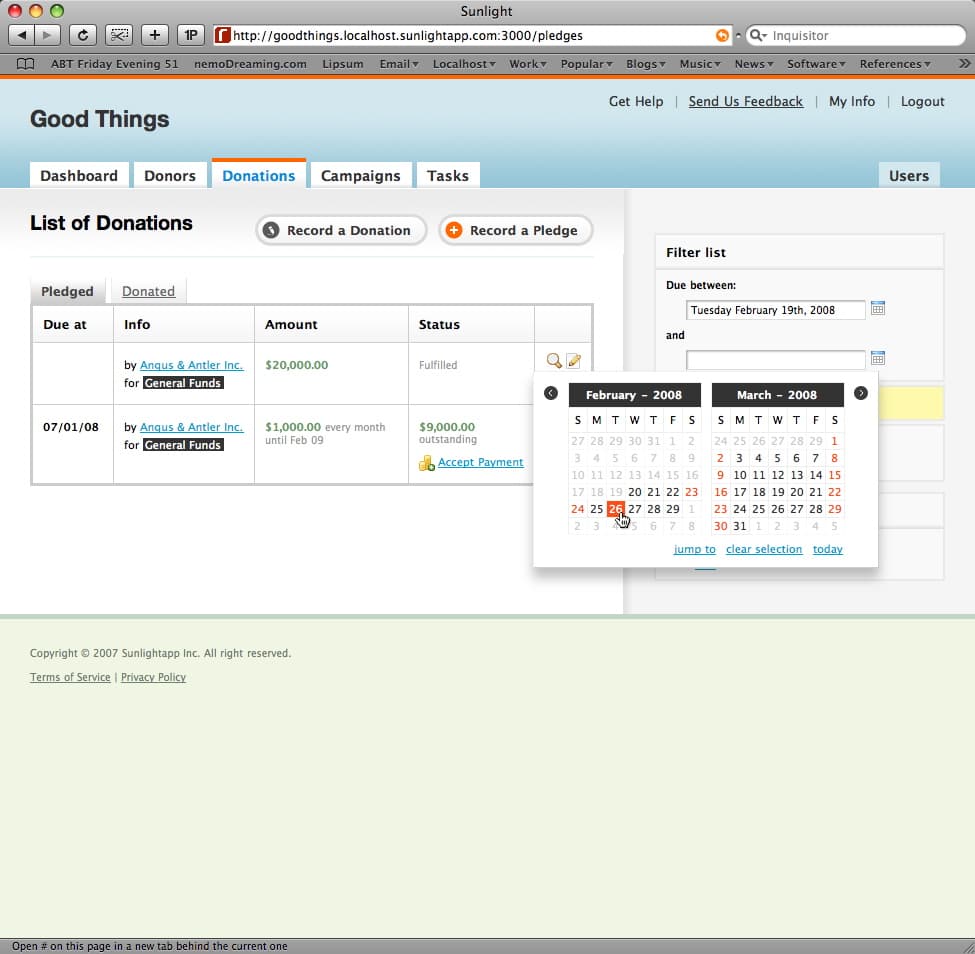975x954 pixels.
Task: Open the calendar icon beside the first due date field
Action: (878, 309)
